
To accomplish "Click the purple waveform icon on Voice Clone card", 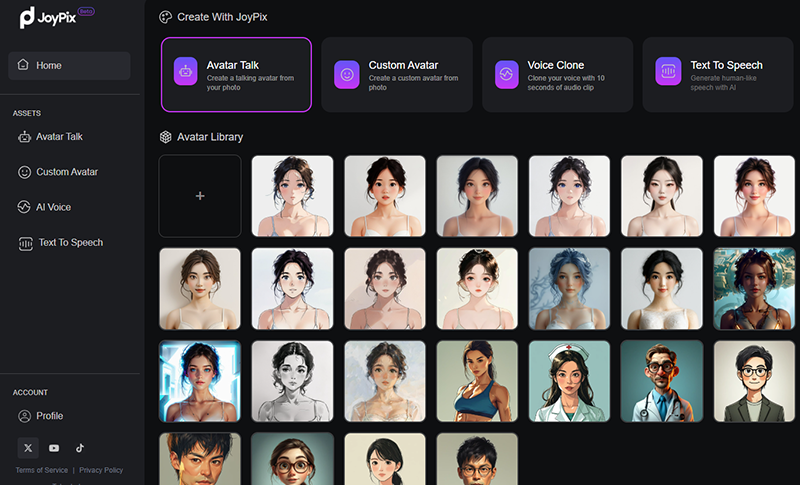I will [507, 74].
